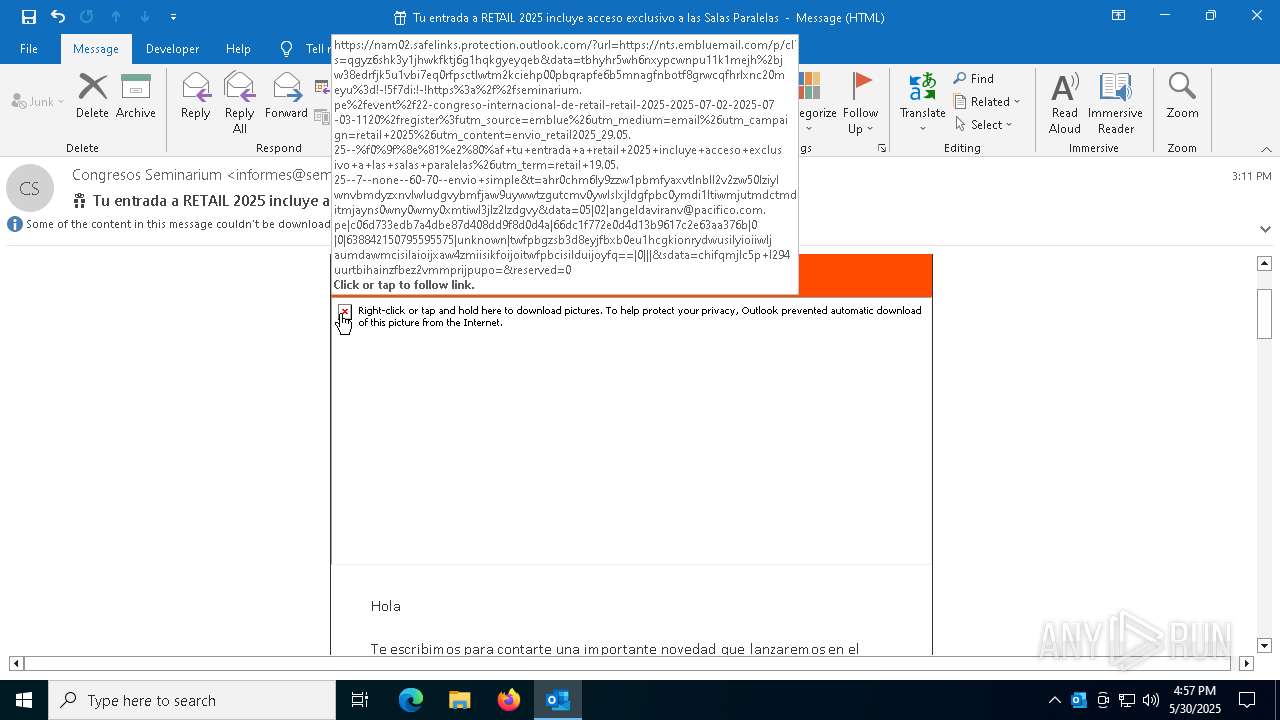Launch Firefox from the taskbar

tap(508, 700)
